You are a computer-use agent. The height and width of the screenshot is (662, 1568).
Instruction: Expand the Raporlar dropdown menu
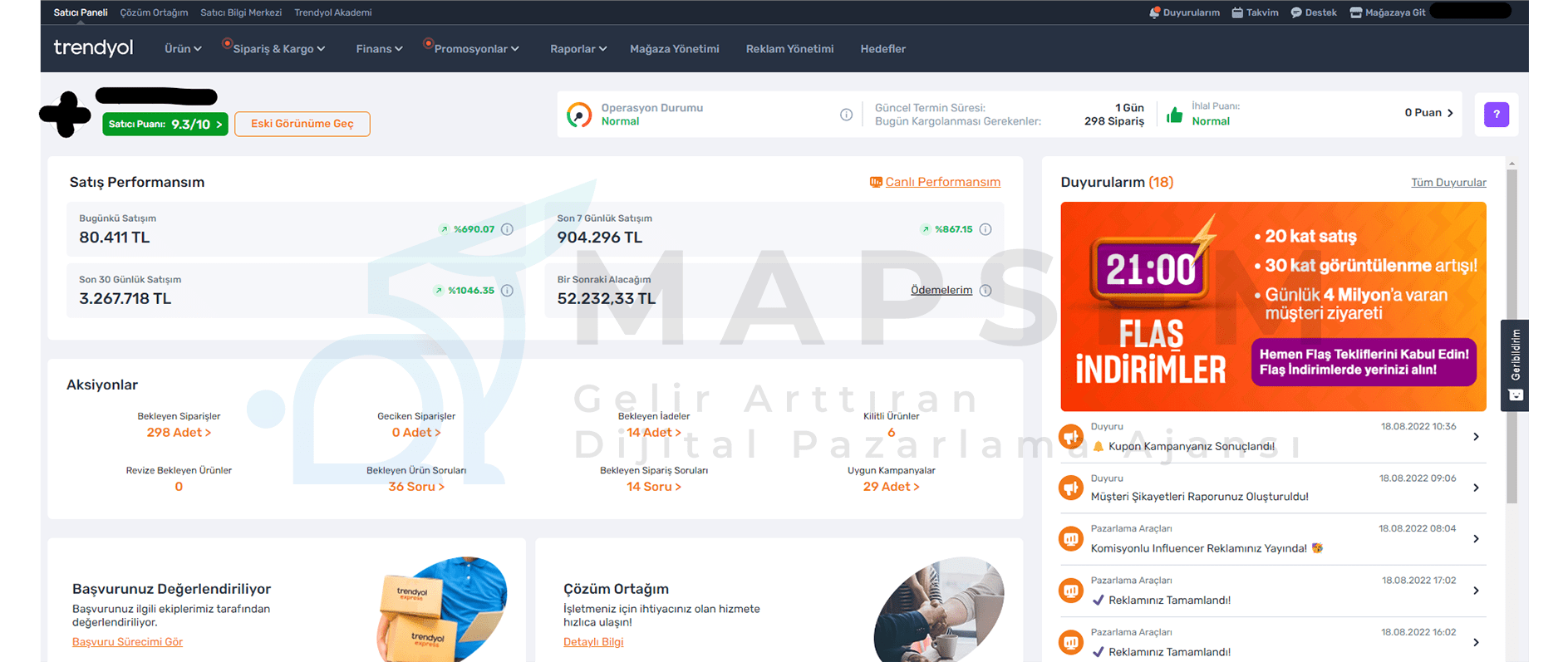coord(578,49)
